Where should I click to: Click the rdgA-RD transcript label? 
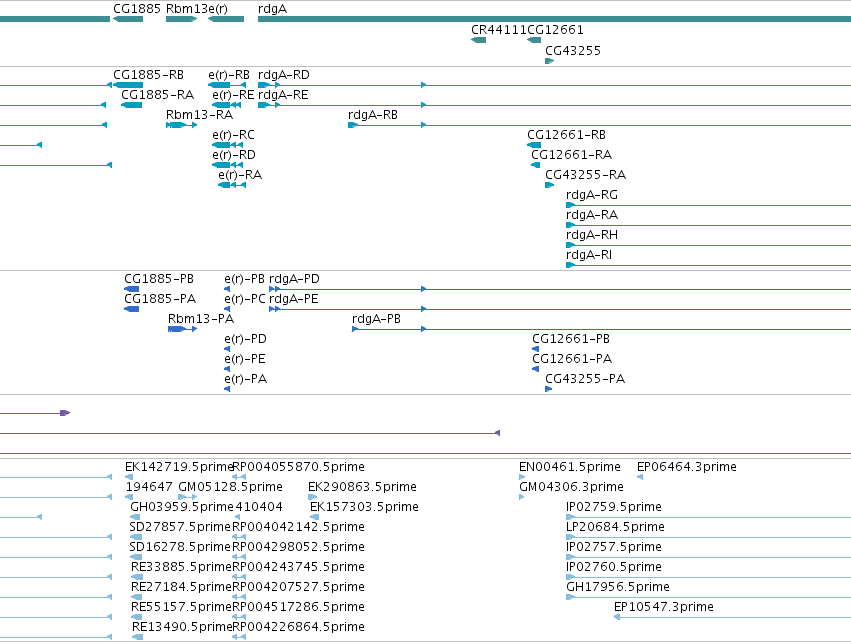point(284,74)
